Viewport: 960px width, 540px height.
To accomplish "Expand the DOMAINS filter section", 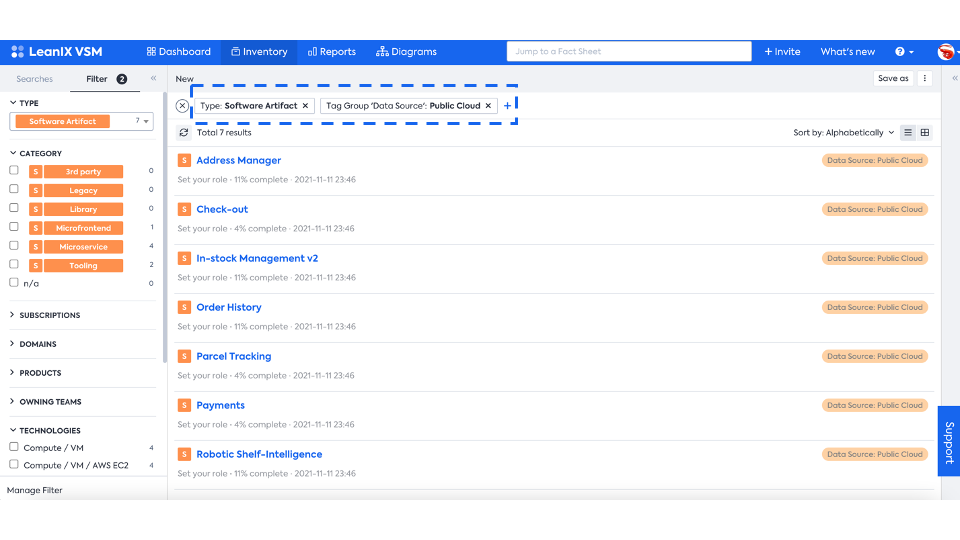I will tap(34, 344).
